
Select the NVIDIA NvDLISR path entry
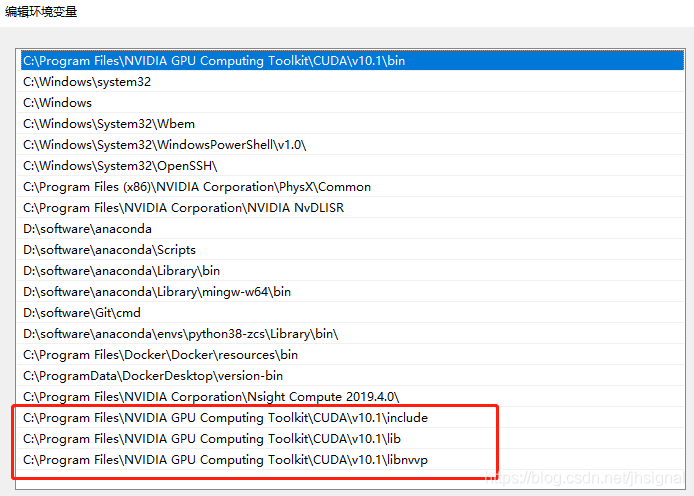183,208
